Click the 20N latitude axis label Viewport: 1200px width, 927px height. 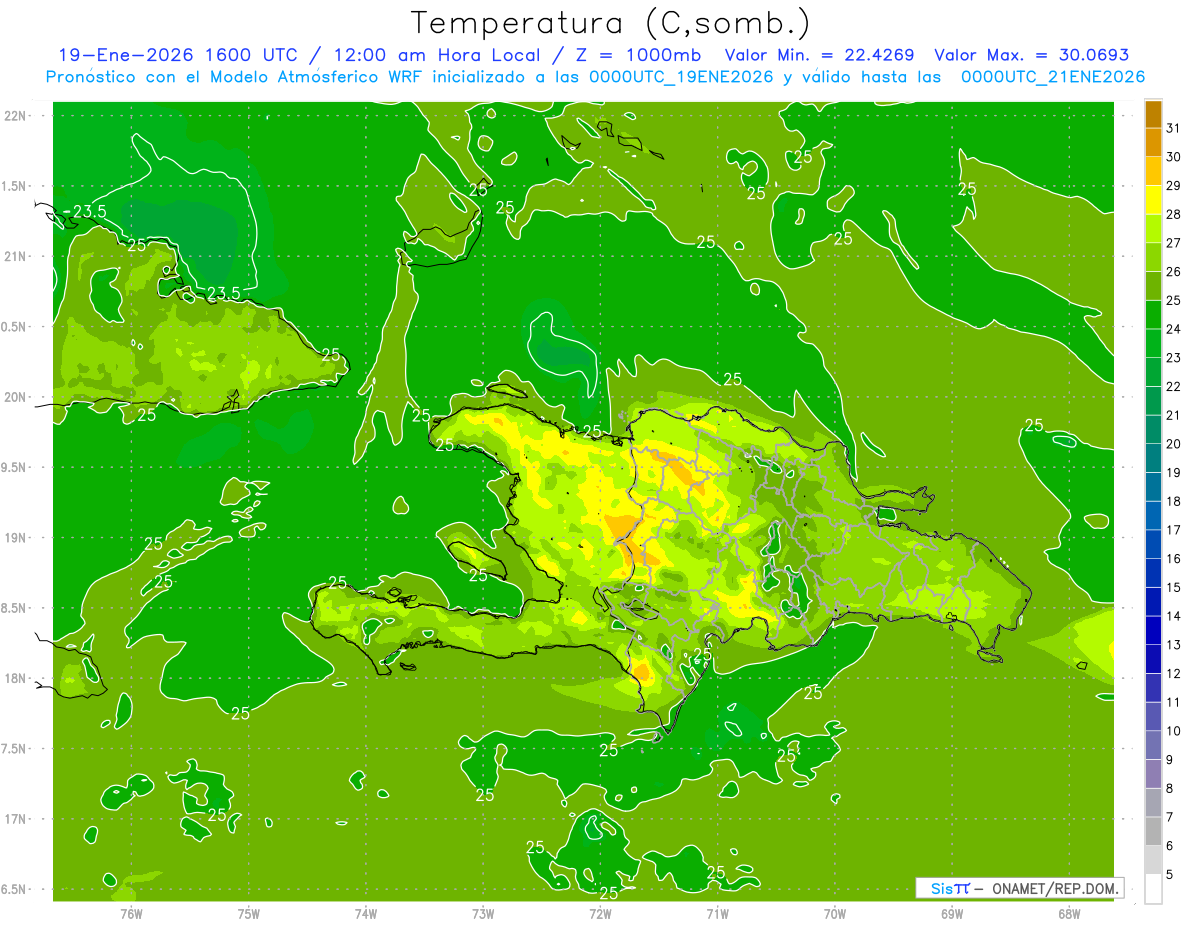point(15,397)
